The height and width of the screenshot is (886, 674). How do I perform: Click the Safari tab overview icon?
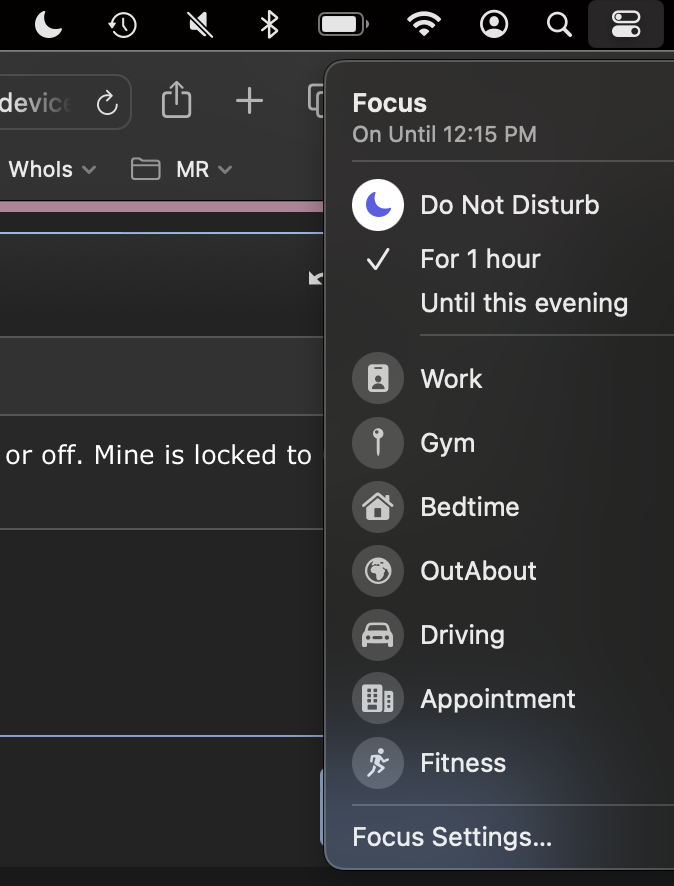(316, 100)
